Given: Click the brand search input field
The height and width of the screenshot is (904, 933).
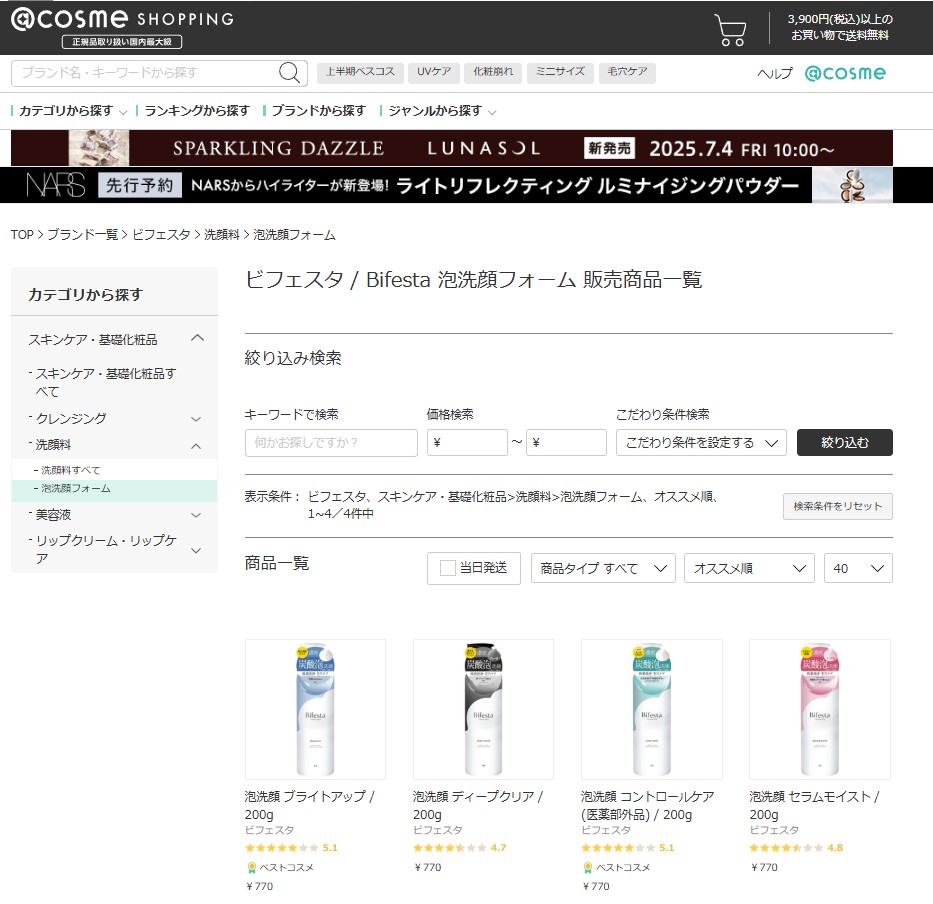Looking at the screenshot, I should pos(143,73).
